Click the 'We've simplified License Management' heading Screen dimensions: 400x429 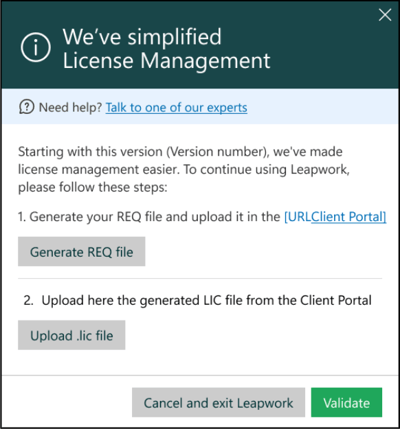[x=166, y=49]
